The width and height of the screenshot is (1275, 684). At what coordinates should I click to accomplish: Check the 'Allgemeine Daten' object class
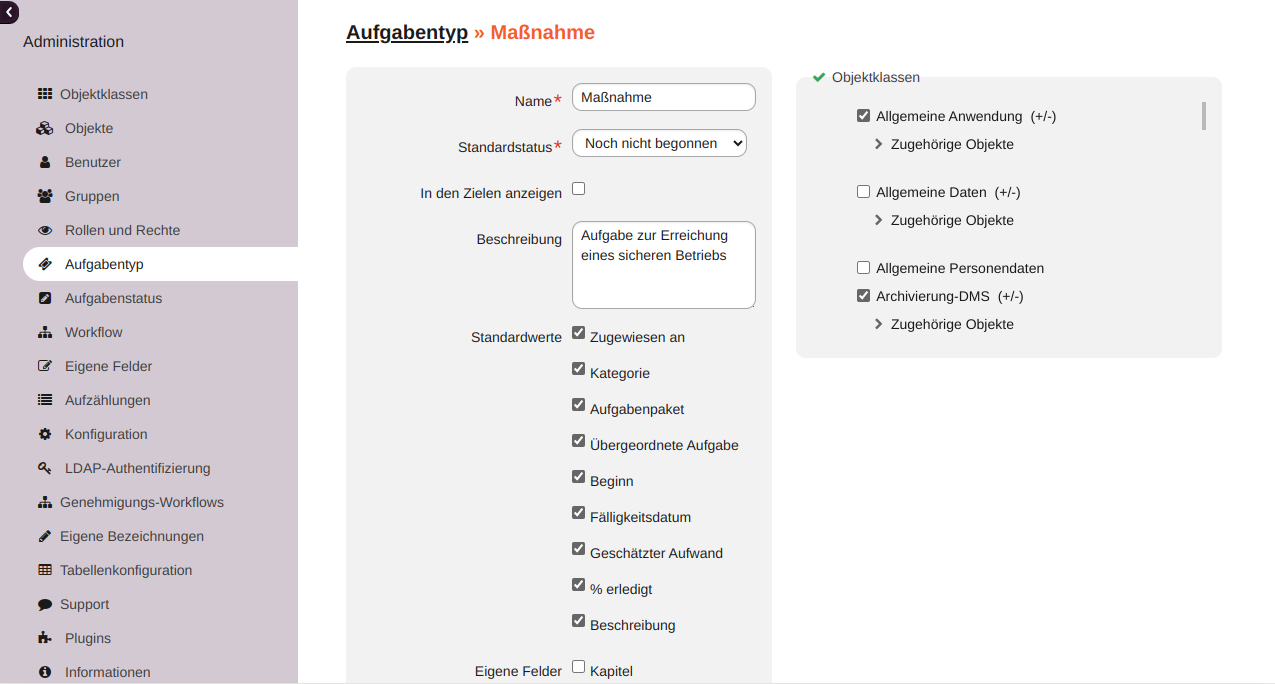click(863, 191)
